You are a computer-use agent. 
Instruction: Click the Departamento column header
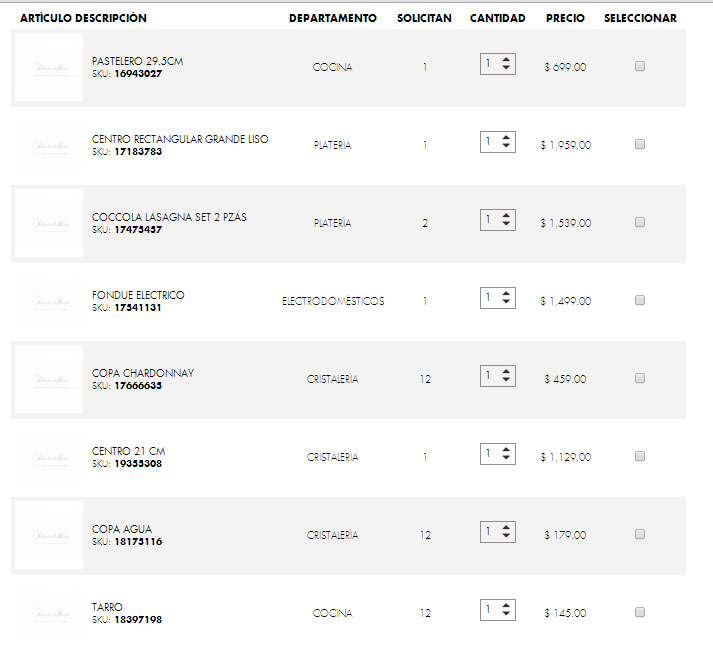pos(333,18)
